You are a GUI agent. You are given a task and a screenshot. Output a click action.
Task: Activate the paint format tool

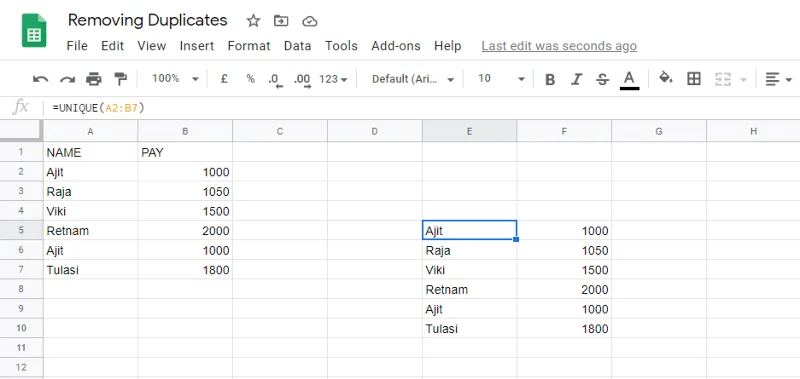(120, 79)
